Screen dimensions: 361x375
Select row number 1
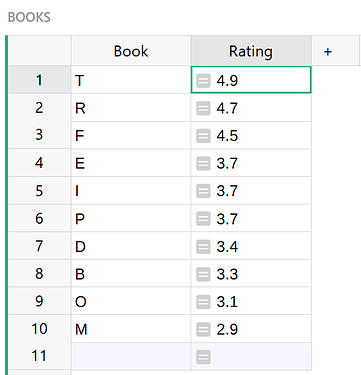(39, 80)
